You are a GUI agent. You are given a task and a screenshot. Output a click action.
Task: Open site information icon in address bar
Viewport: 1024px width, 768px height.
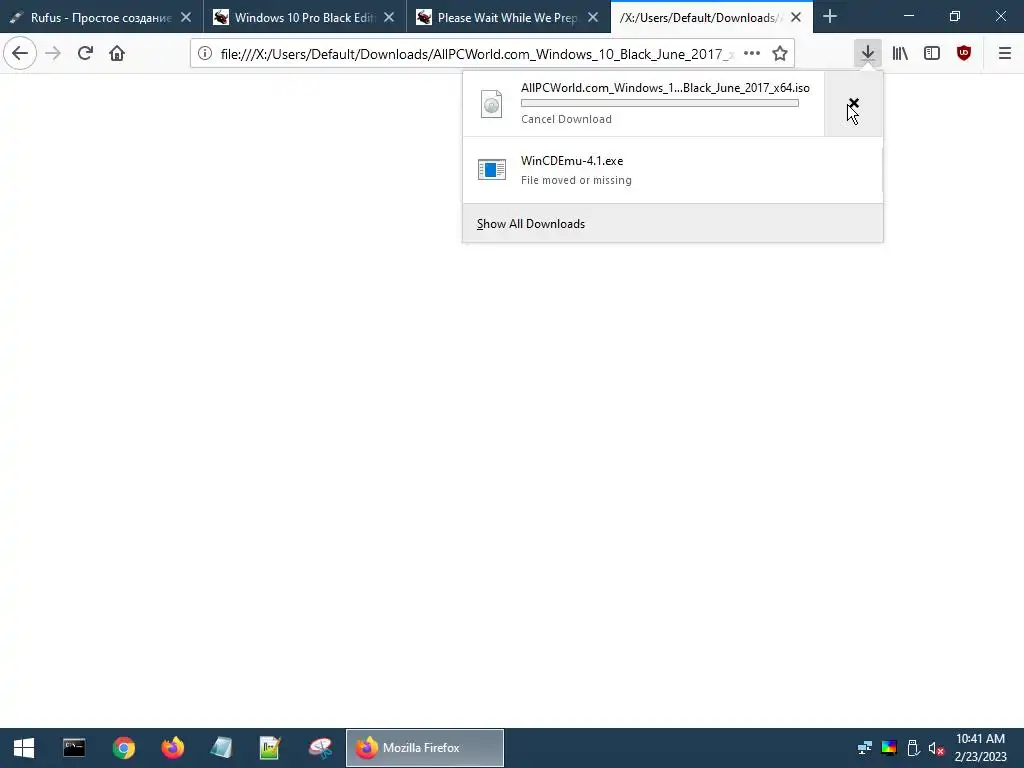(205, 54)
